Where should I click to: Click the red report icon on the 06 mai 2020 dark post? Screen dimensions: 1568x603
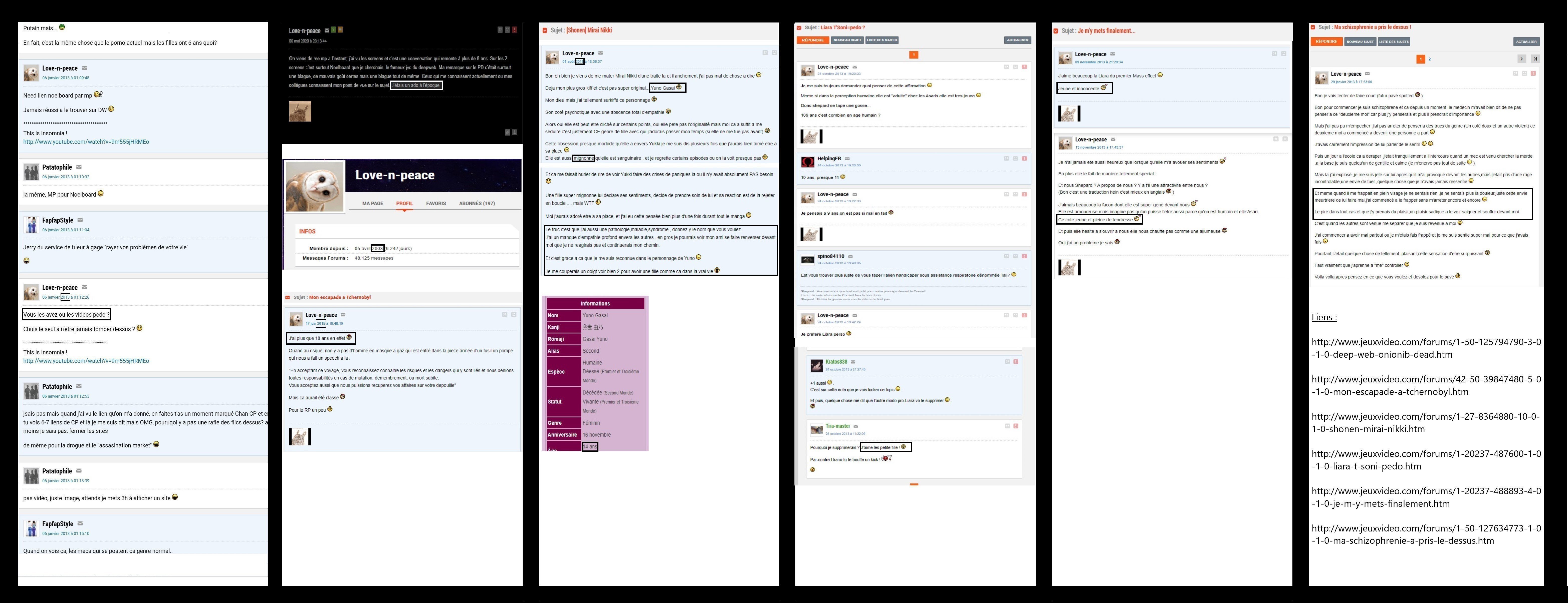point(514,29)
